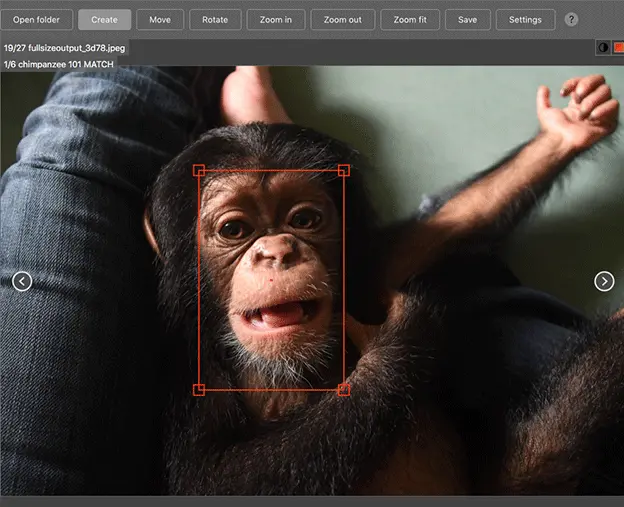Select the bottom-right bounding box handle
This screenshot has height=507, width=624.
tap(344, 389)
